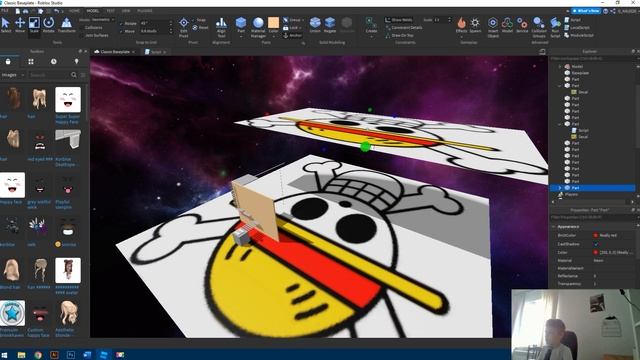
Task: Open the Color picker dropdown arrow
Action: [273, 36]
